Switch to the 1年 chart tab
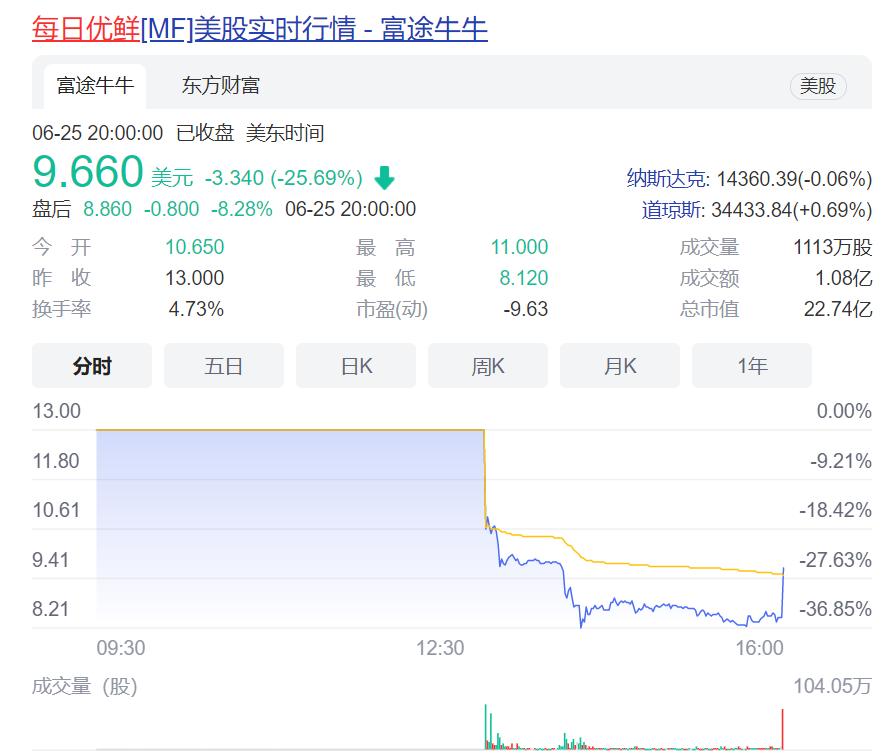The image size is (893, 755). 752,366
